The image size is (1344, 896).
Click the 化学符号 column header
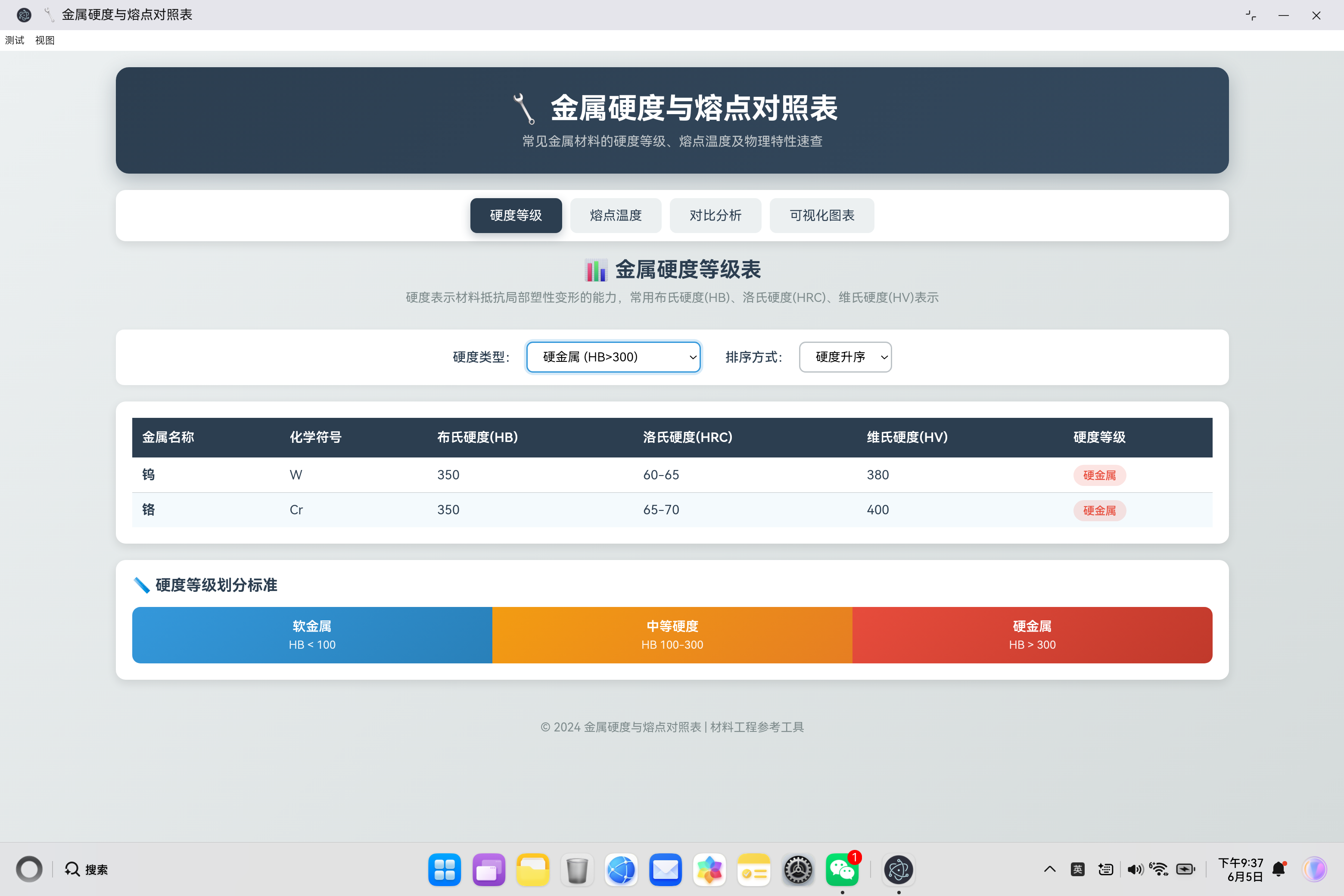click(315, 437)
